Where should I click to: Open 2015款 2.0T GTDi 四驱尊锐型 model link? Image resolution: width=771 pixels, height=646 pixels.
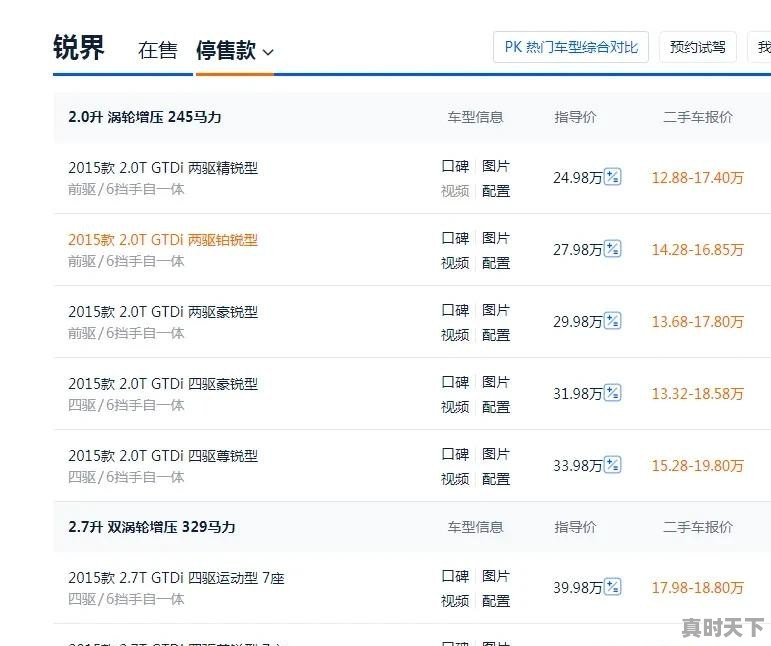tap(163, 456)
